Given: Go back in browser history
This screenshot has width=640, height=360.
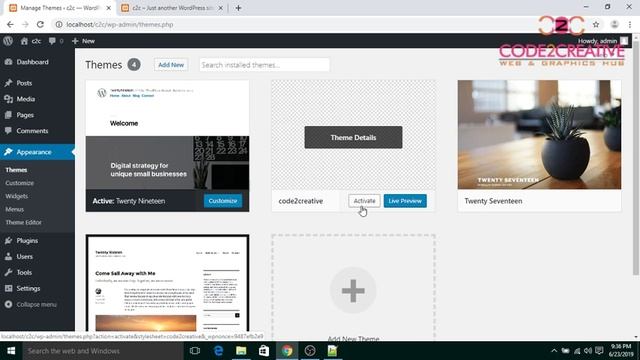Looking at the screenshot, I should click(x=10, y=24).
